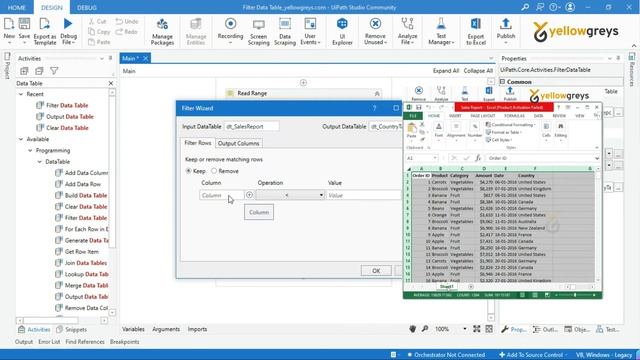Select the Filter Rows tab
Screen dimensions: 640x360
pos(198,143)
